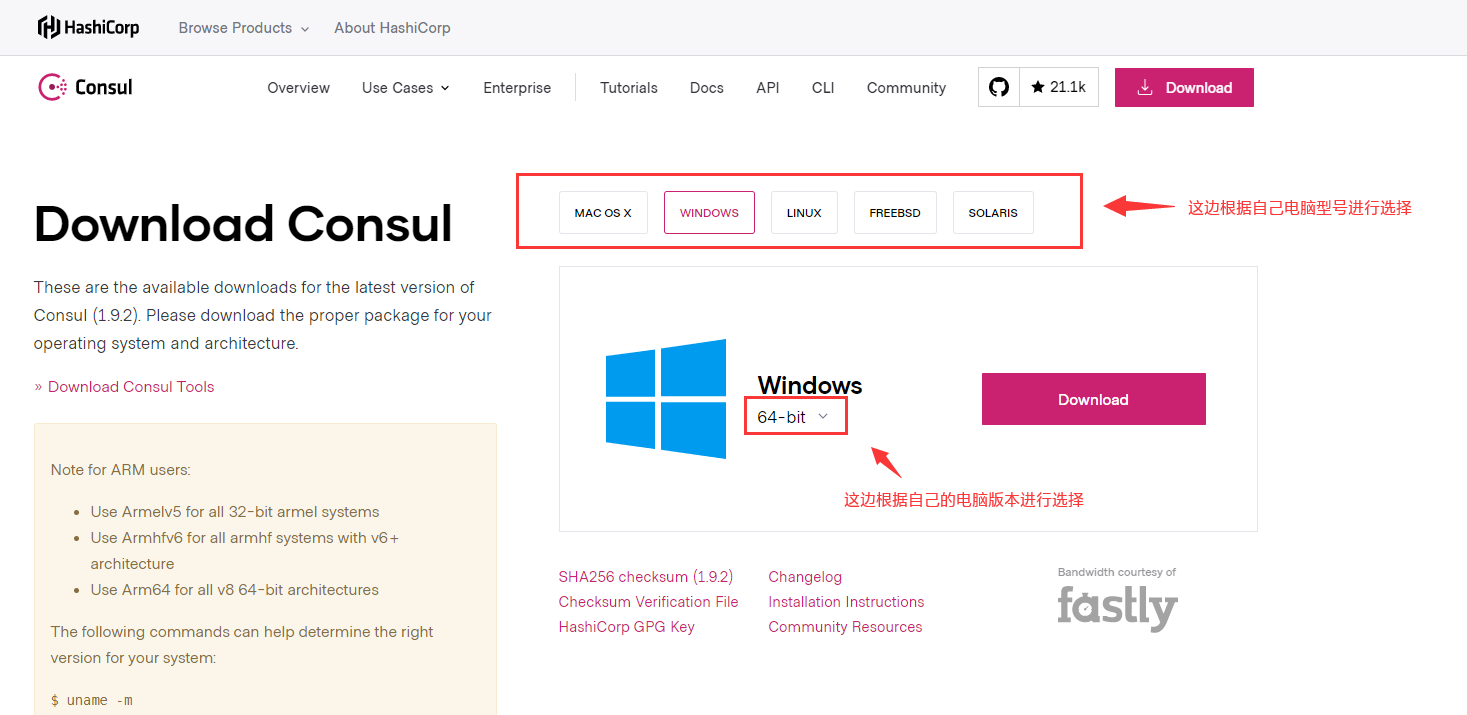Open the Changelog link
The image size is (1467, 715).
[805, 577]
